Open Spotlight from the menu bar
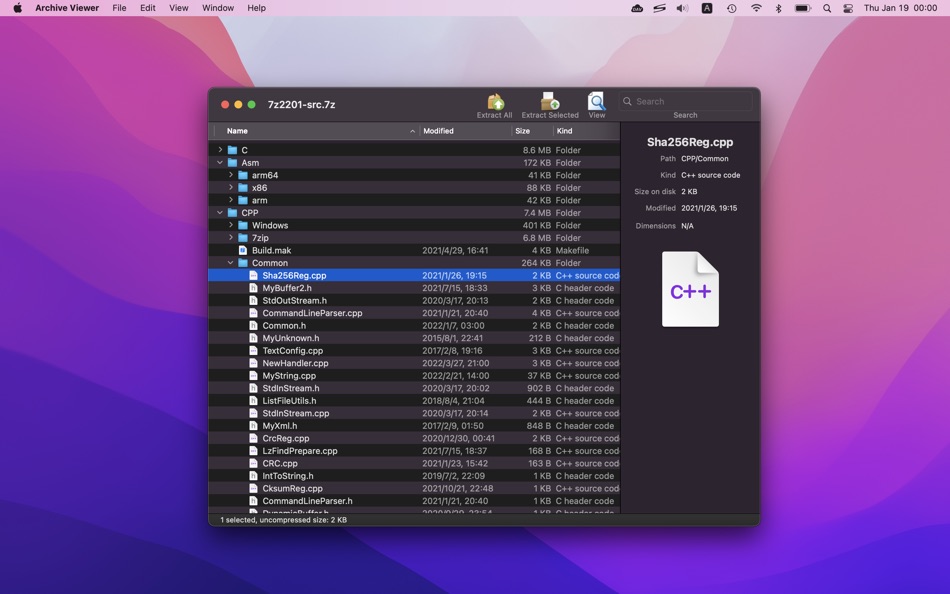 pyautogui.click(x=826, y=8)
